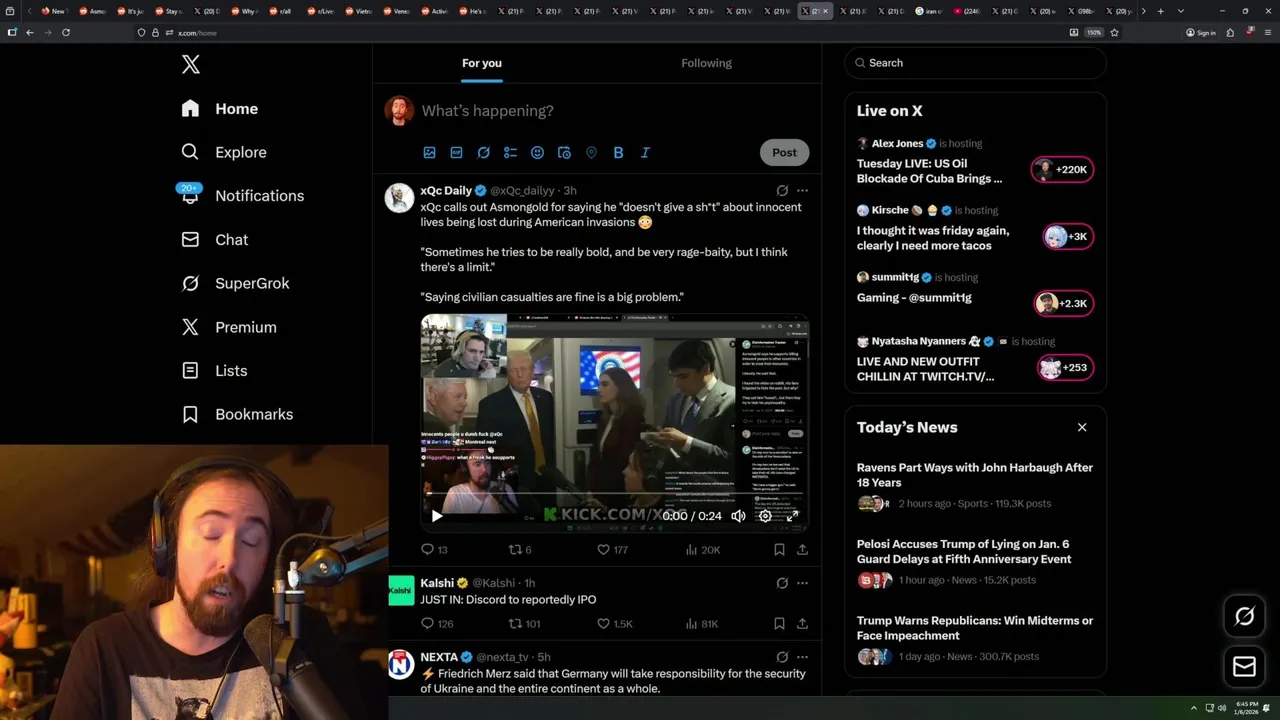The height and width of the screenshot is (720, 1280).
Task: Tag location icon in composer
Action: (x=591, y=153)
